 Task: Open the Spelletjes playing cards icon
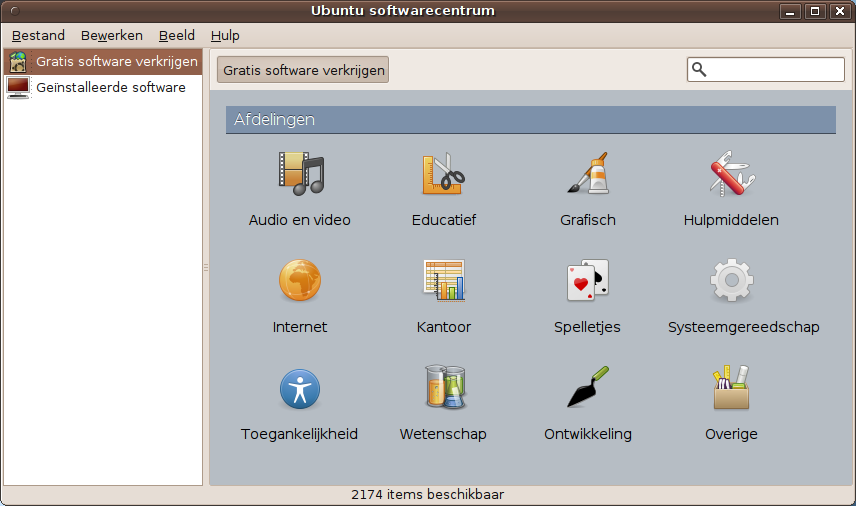[587, 280]
